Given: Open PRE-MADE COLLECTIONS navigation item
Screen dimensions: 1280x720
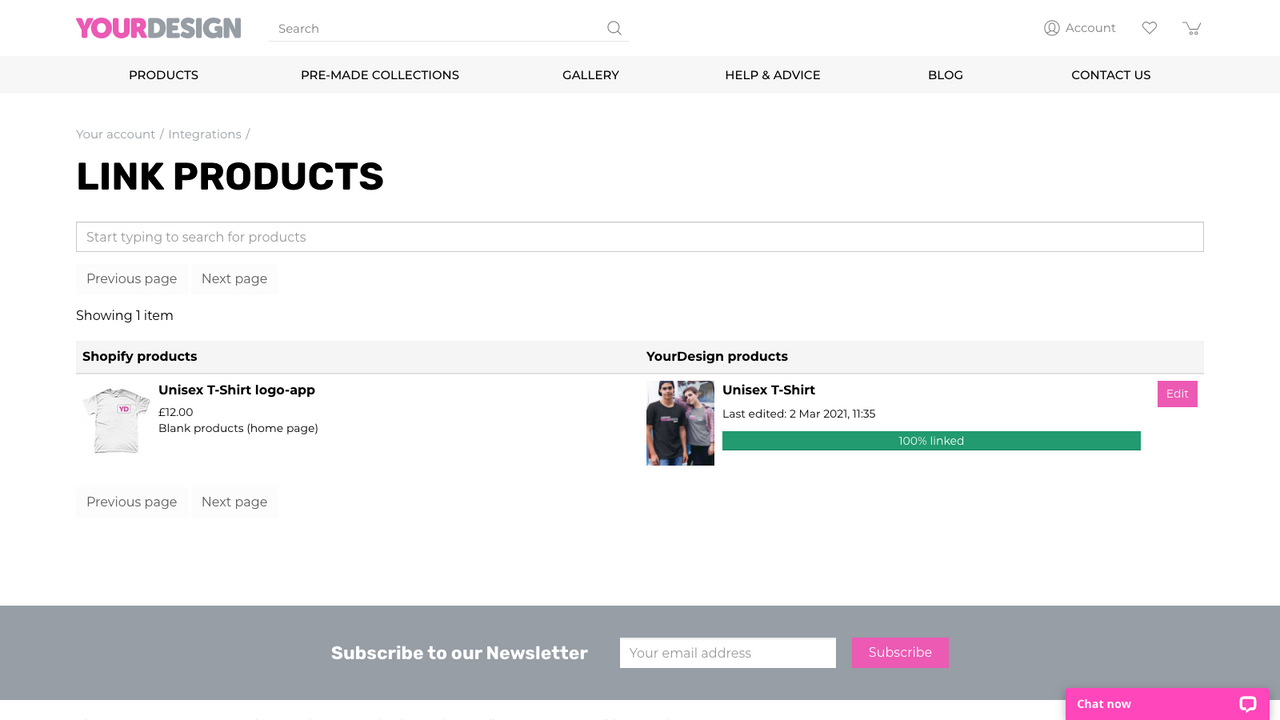Looking at the screenshot, I should 380,74.
